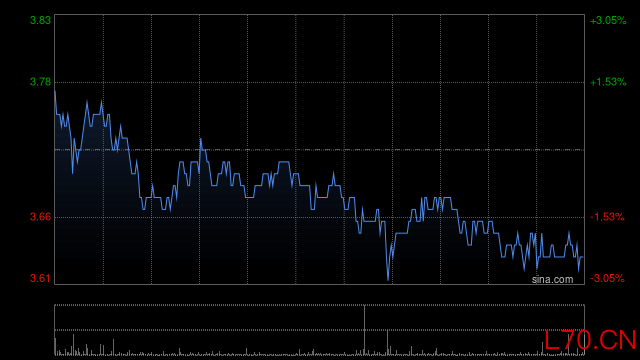Viewport: 640px width, 360px height.
Task: Click the 3.78 price axis label
Action: click(x=40, y=82)
